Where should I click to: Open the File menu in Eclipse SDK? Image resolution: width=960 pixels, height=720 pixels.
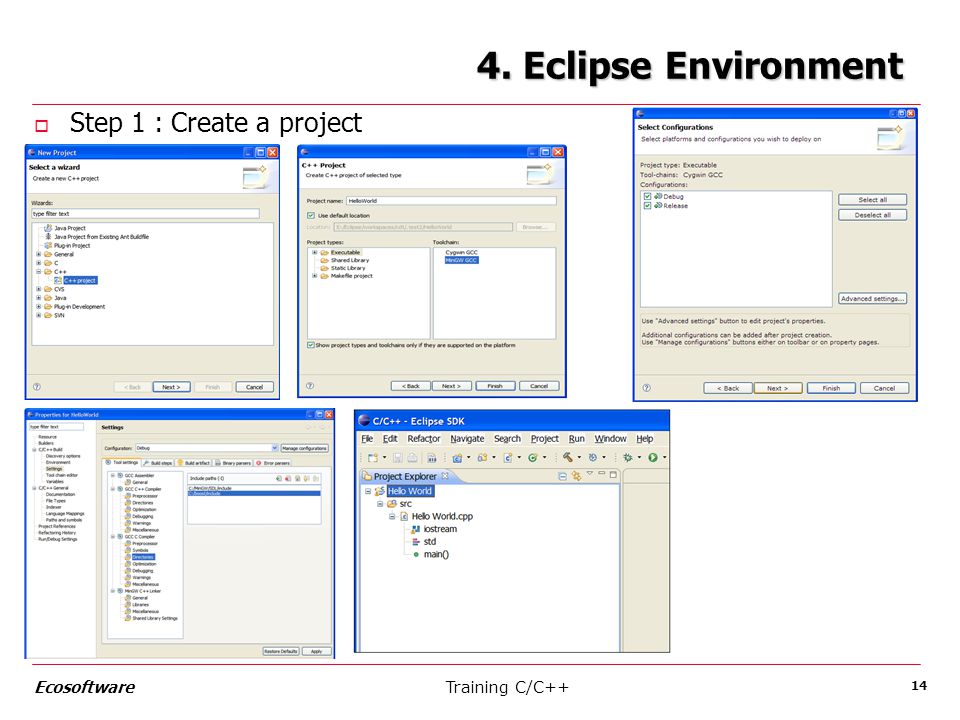pos(367,439)
